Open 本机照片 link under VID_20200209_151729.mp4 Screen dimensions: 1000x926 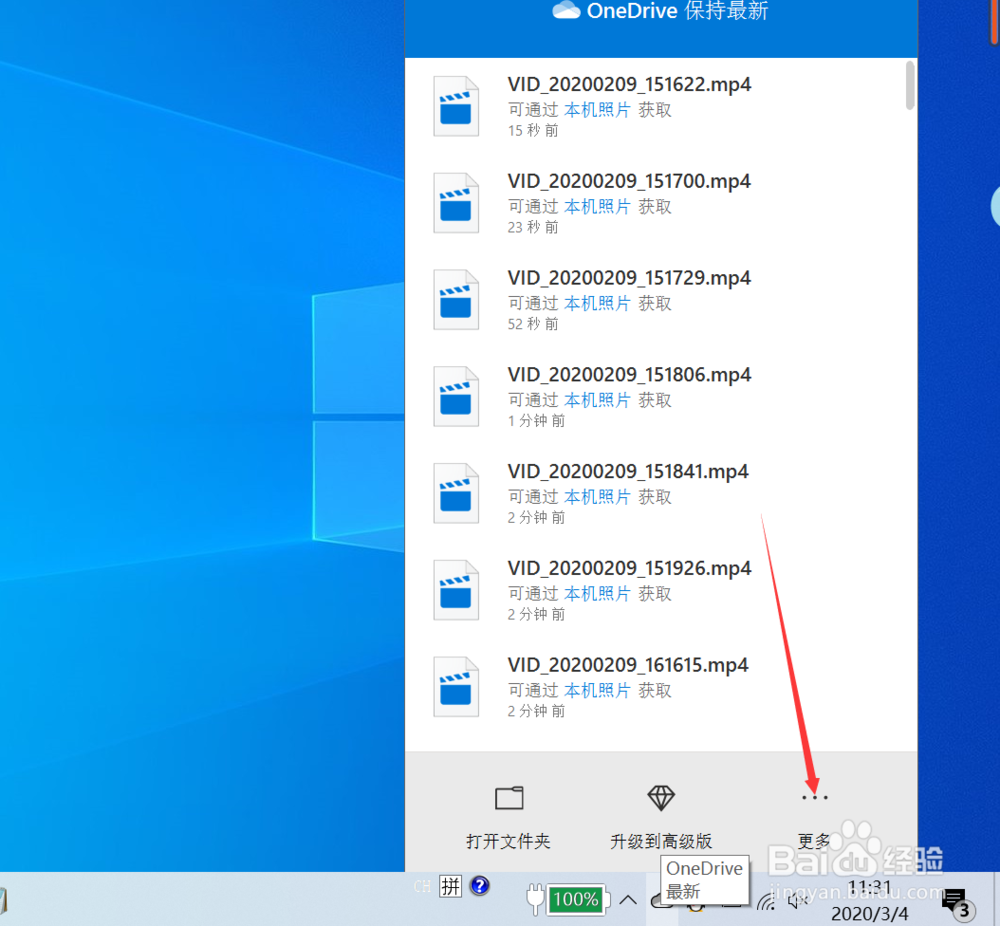597,304
